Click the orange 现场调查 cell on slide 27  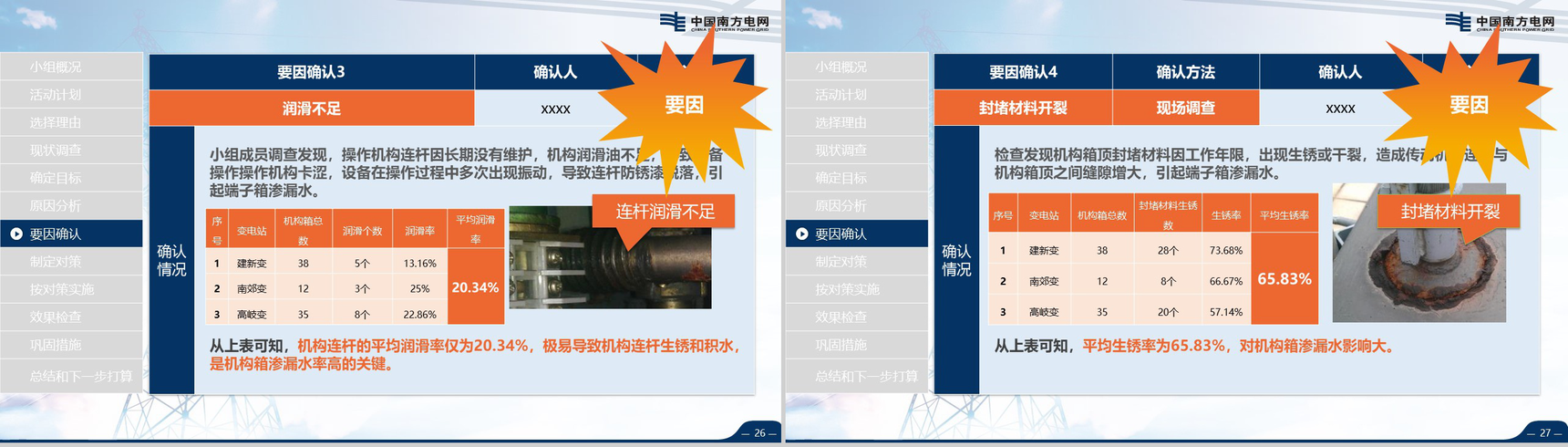1185,108
